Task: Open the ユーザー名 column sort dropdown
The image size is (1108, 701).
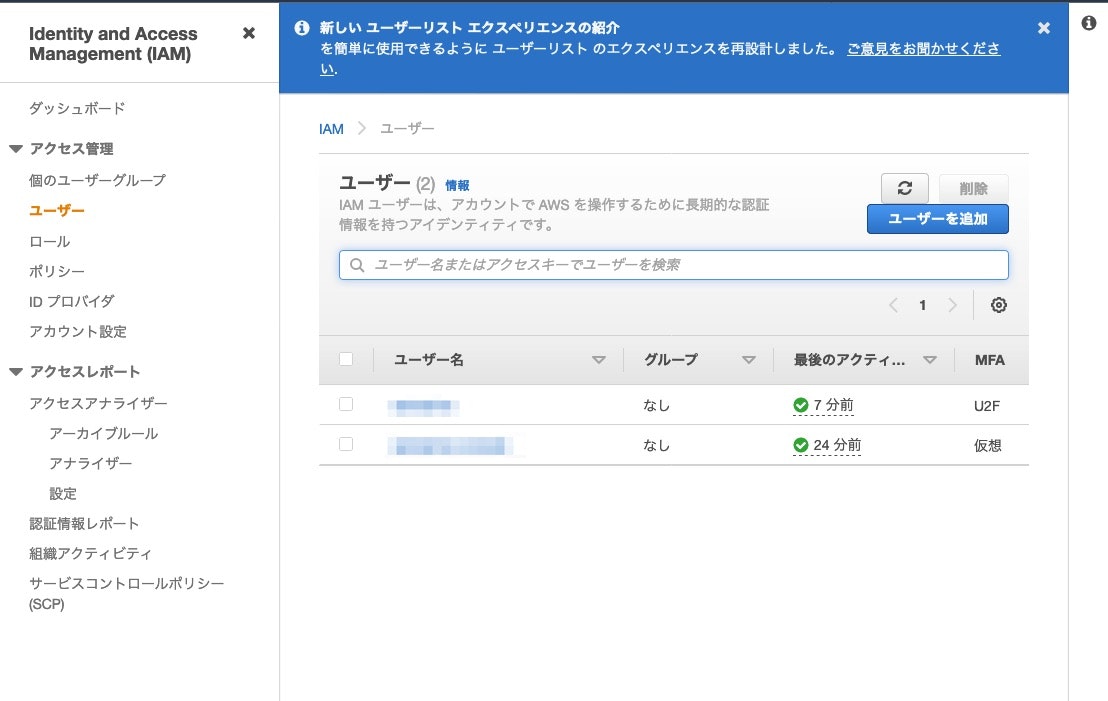Action: coord(598,359)
